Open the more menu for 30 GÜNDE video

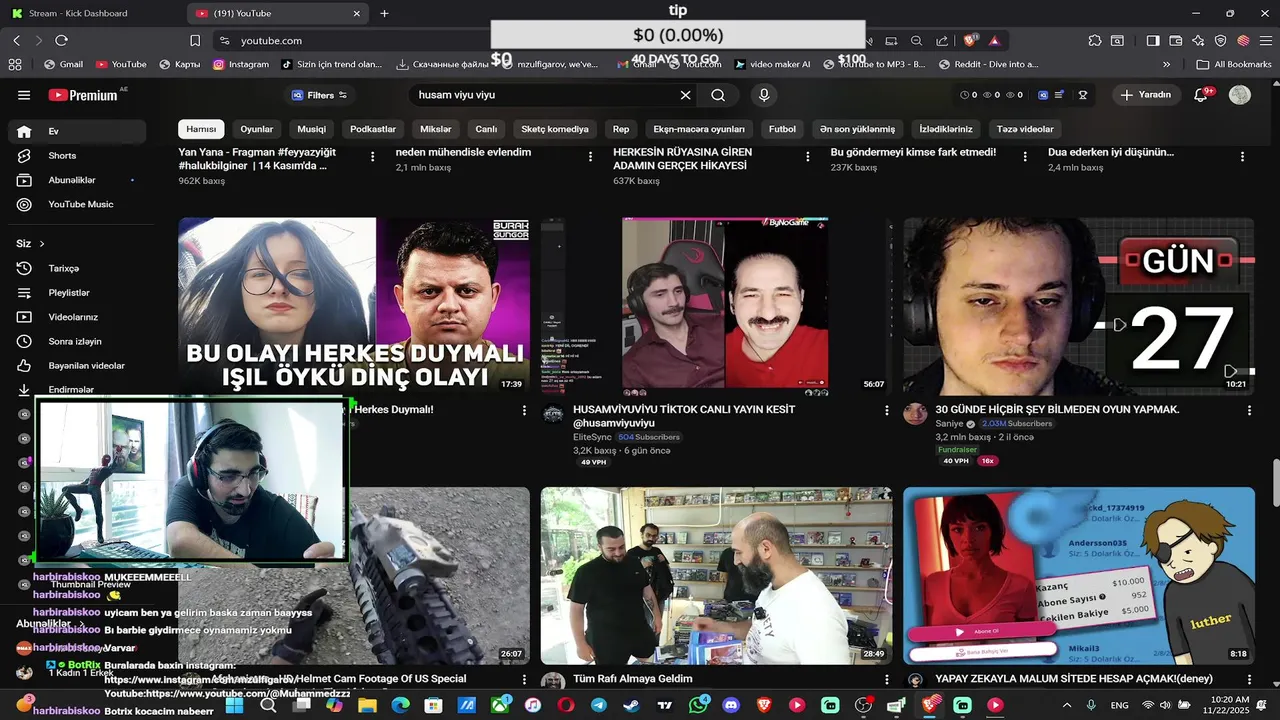pos(1249,411)
